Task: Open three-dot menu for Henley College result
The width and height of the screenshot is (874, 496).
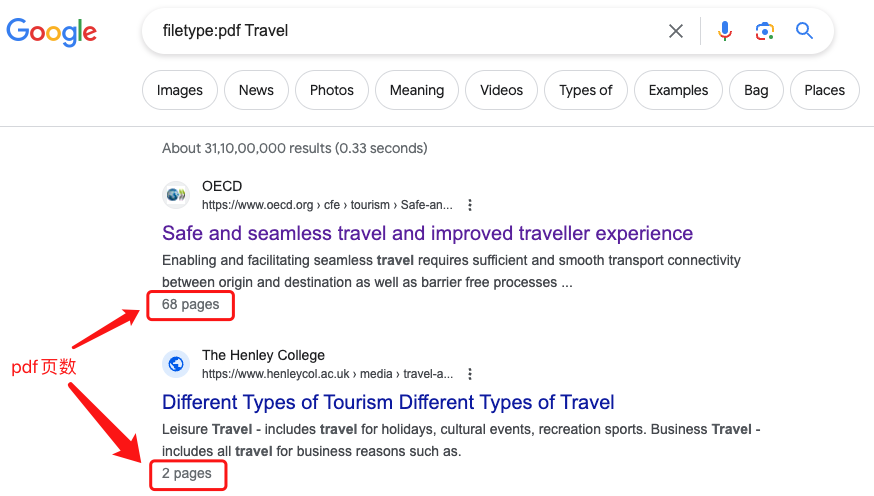Action: click(470, 374)
